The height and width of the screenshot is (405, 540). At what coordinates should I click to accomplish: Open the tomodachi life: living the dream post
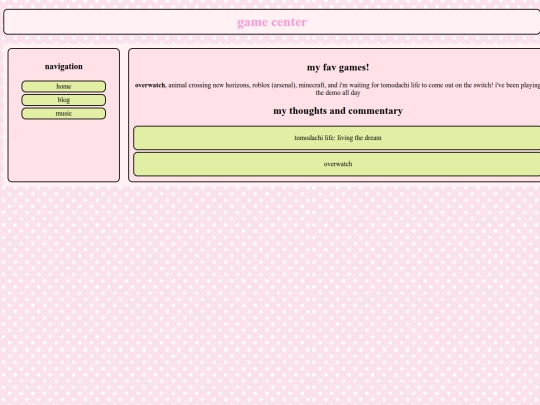(338, 138)
